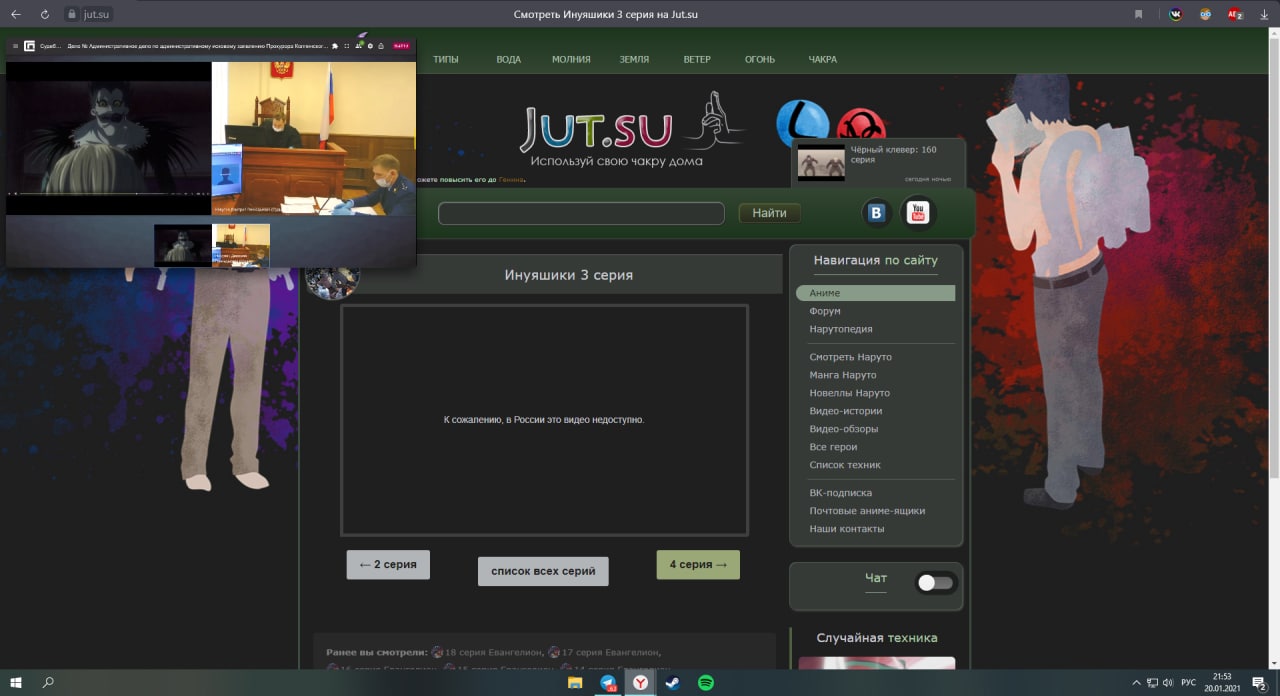Open Манга Наруто link

click(x=843, y=375)
